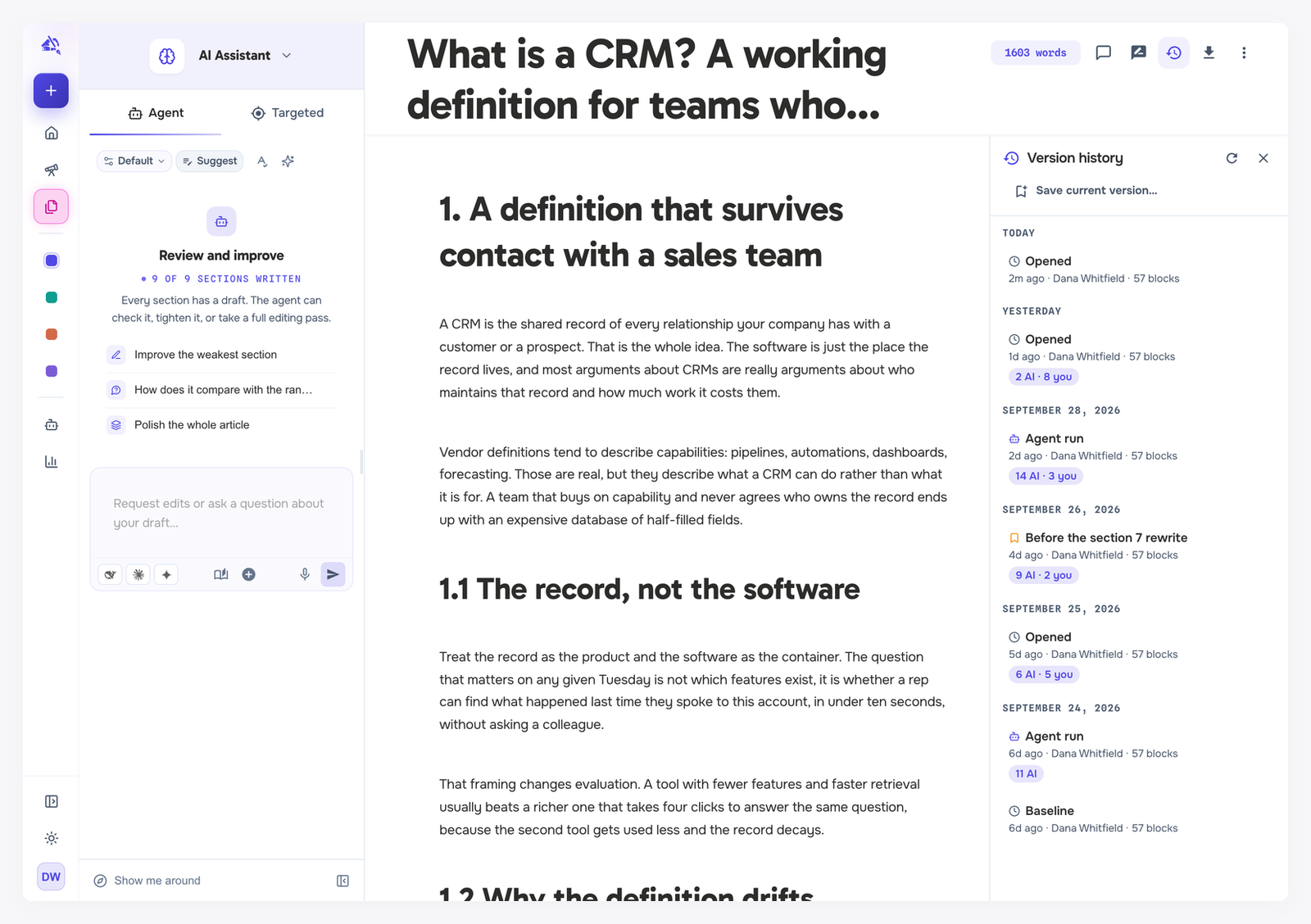Click the teal color square in sidebar
Image resolution: width=1311 pixels, height=924 pixels.
click(51, 297)
